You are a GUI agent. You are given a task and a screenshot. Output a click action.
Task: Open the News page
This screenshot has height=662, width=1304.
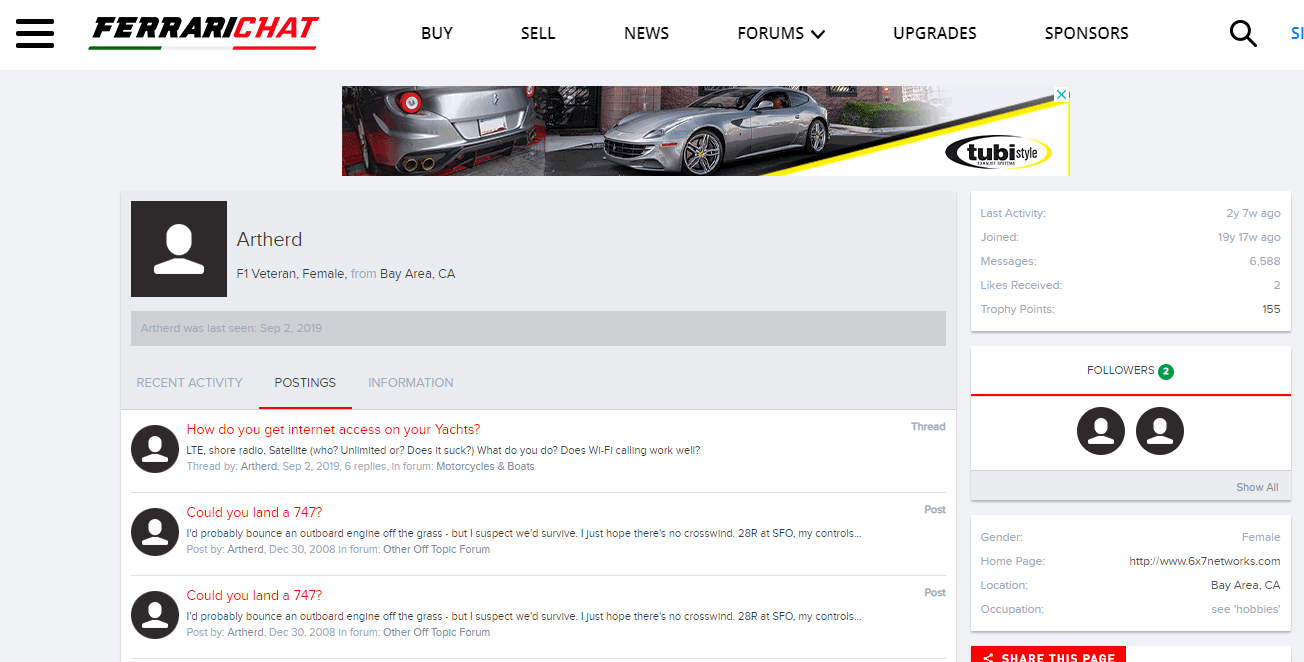[646, 33]
